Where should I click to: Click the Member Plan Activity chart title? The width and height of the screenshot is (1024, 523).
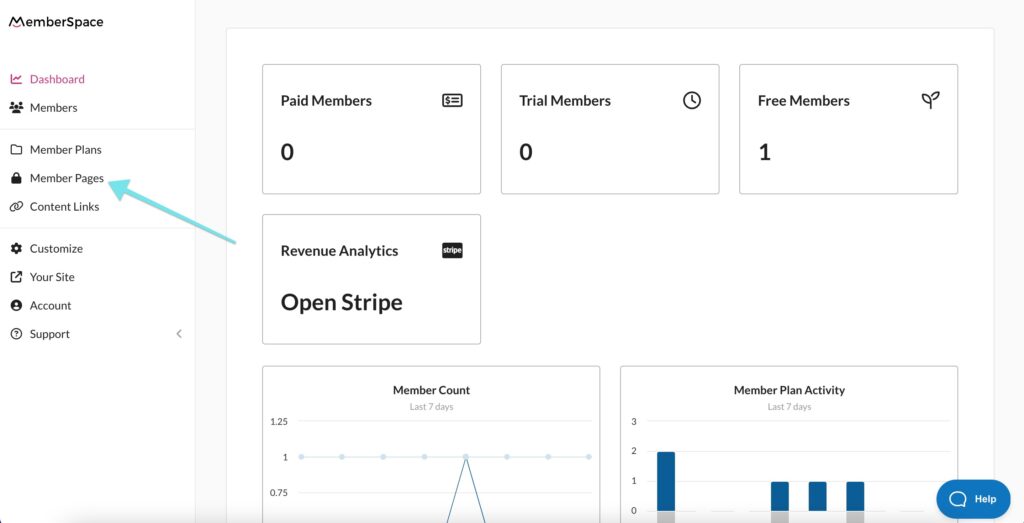(789, 390)
